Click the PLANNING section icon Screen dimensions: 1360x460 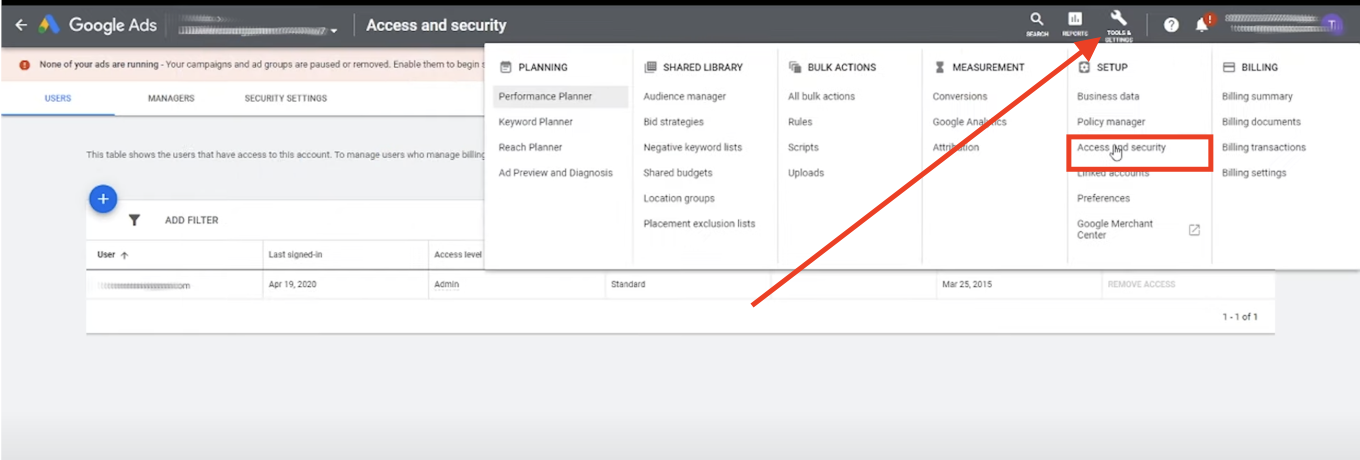[505, 67]
